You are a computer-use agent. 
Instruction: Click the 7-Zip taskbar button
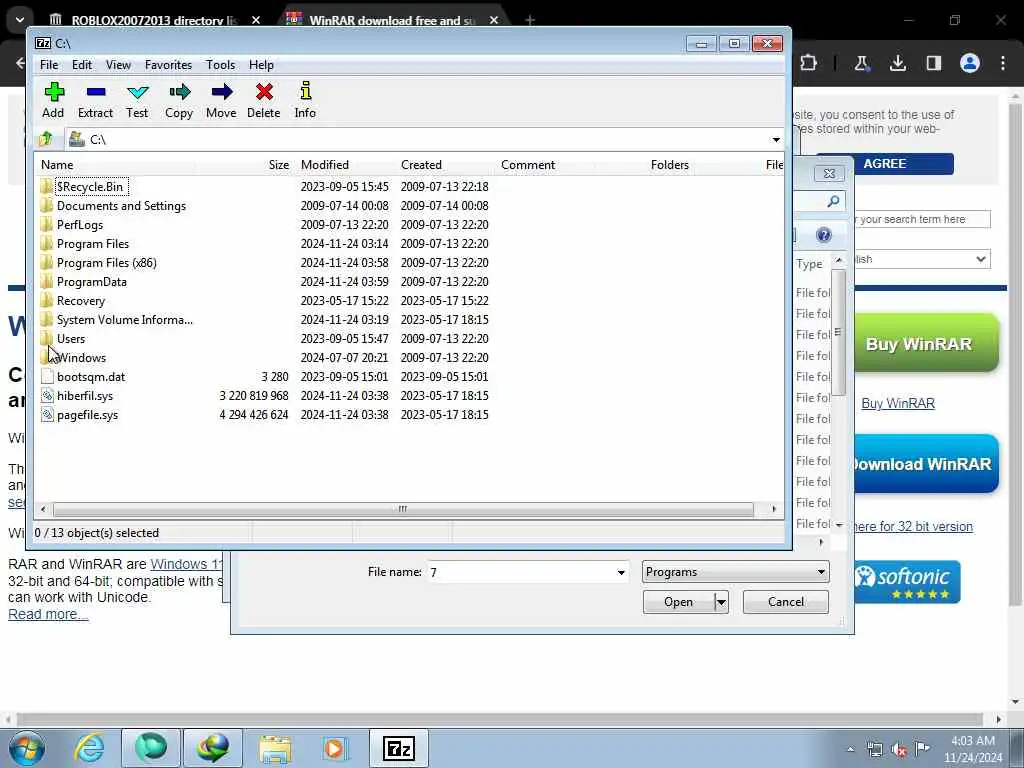(399, 748)
